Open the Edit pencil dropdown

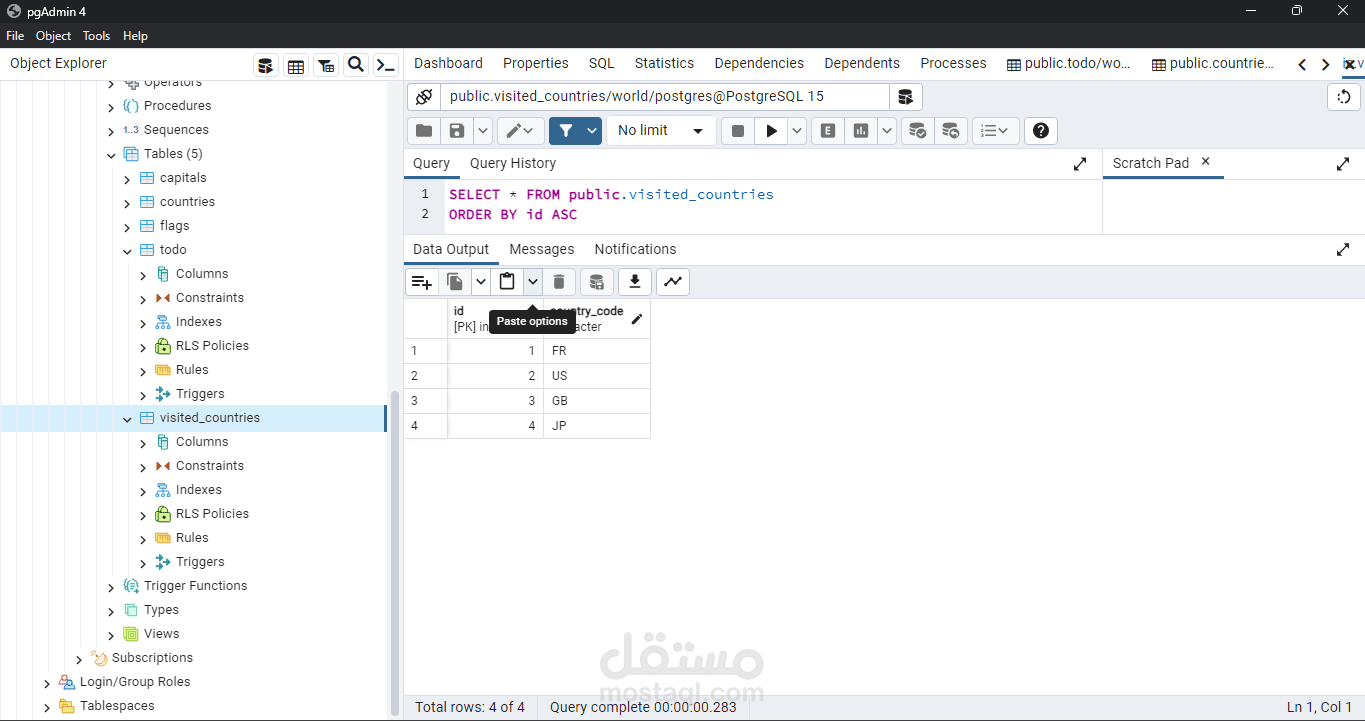click(x=520, y=130)
